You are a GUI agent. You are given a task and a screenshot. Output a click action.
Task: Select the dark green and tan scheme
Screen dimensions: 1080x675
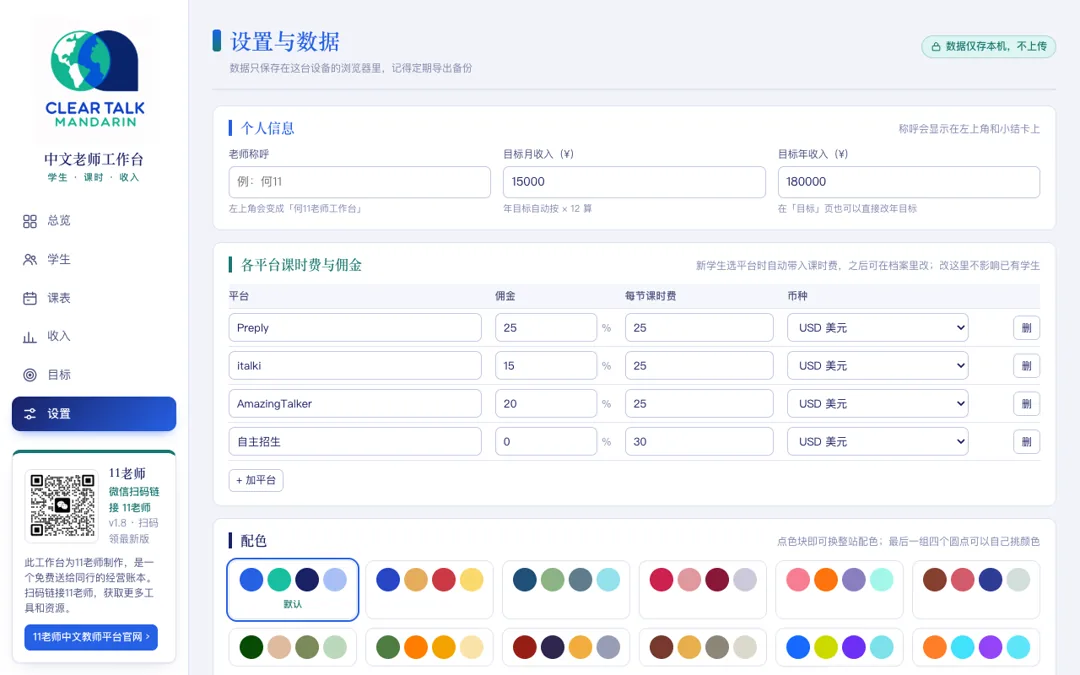click(x=293, y=647)
